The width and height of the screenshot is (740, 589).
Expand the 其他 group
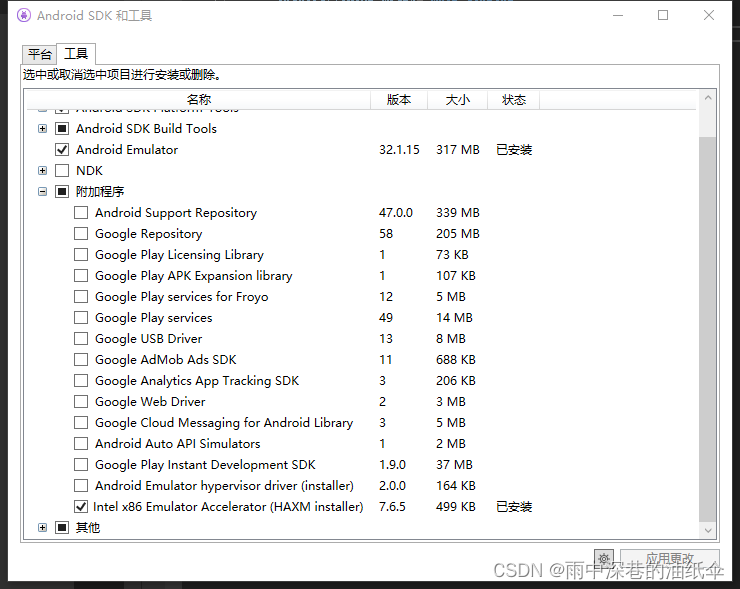42,528
